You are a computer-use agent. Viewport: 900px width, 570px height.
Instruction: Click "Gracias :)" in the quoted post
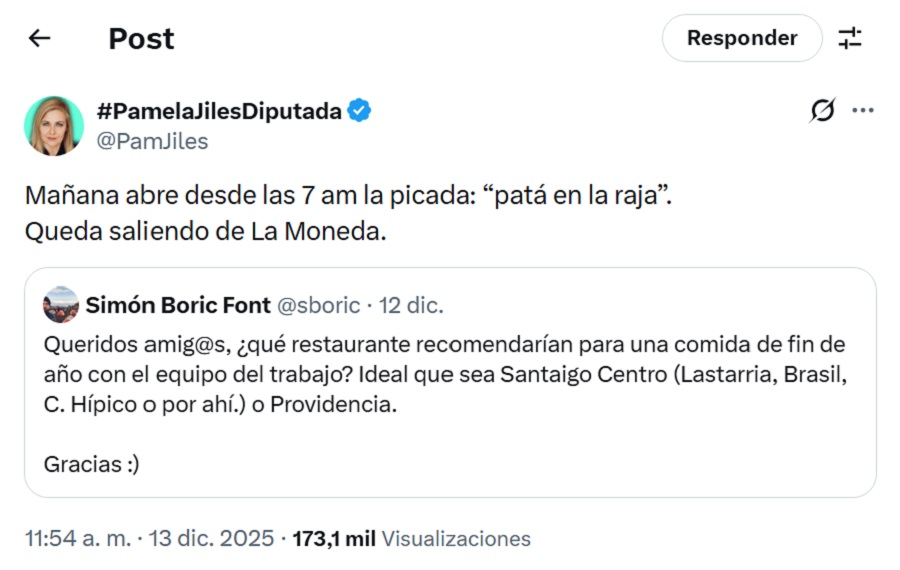click(92, 464)
